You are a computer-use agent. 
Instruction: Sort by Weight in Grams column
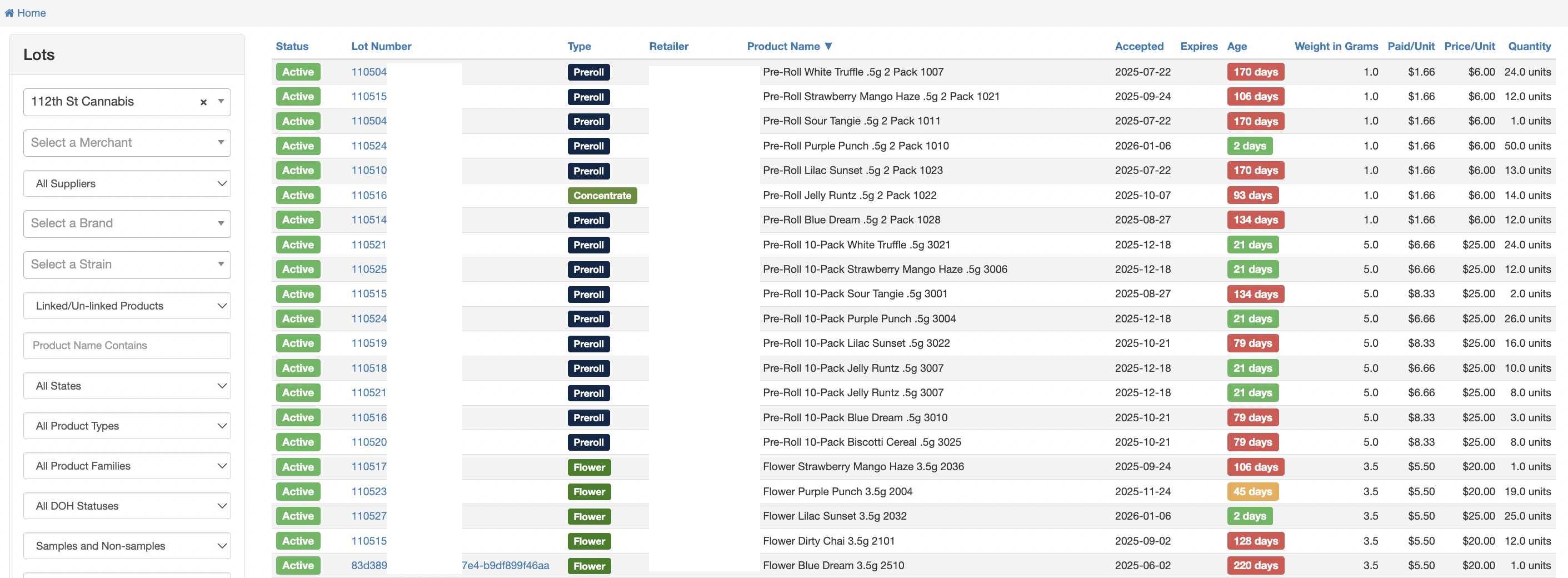[x=1336, y=46]
